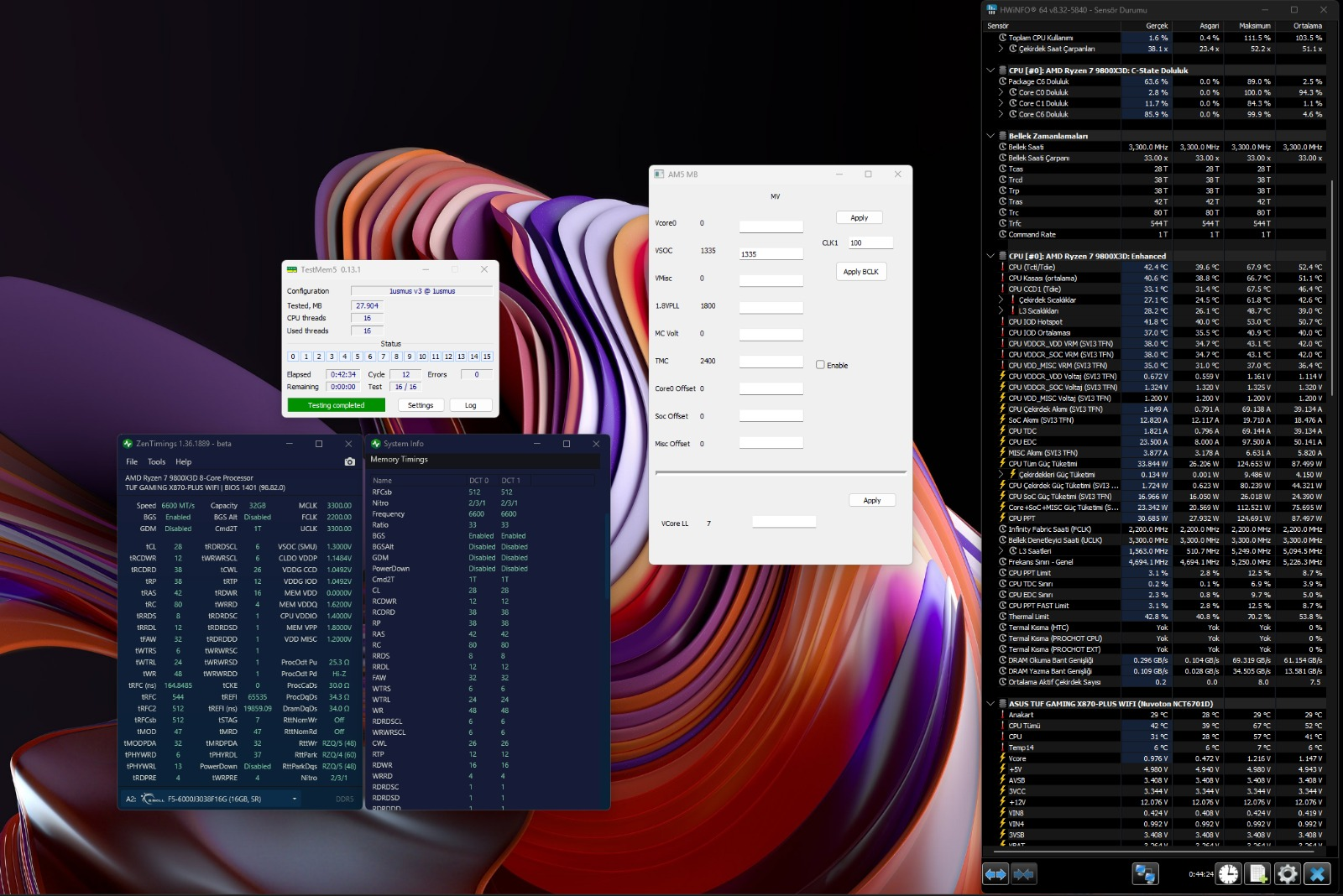This screenshot has width=1343, height=896.
Task: Click the Tested MB value 27.904
Action: pyautogui.click(x=367, y=305)
